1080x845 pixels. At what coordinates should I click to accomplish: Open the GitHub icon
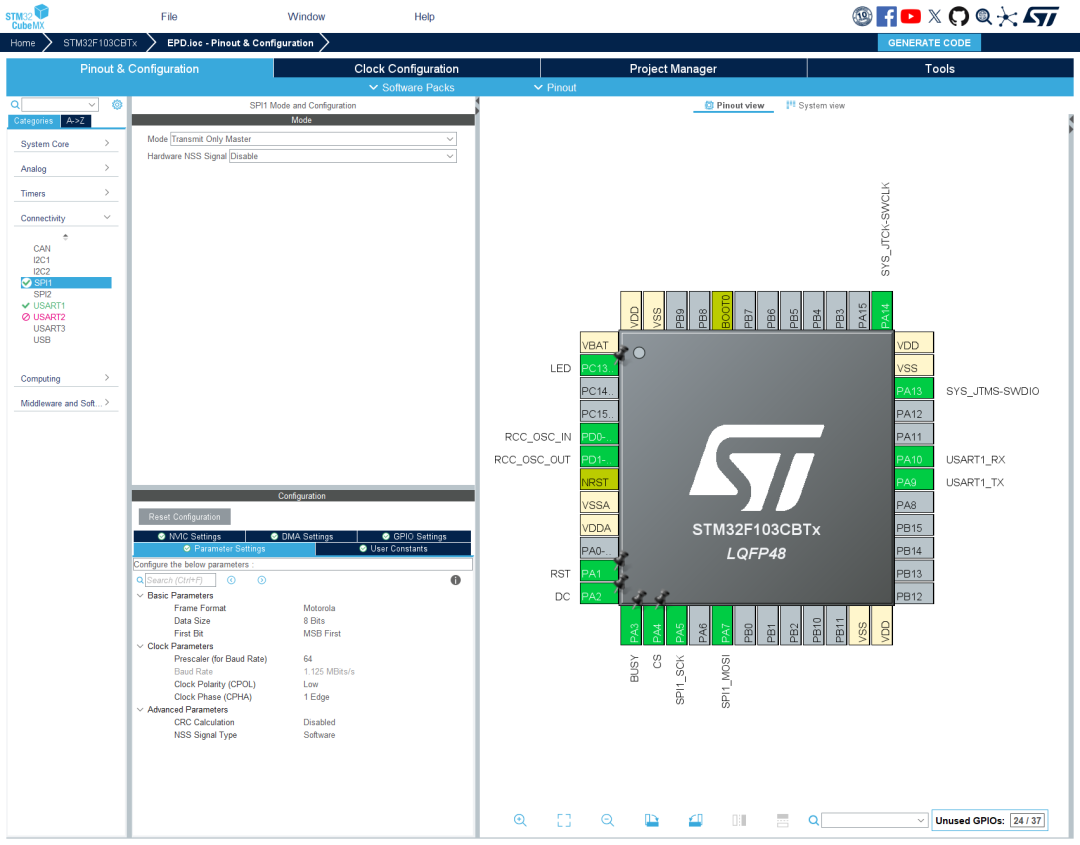coord(959,16)
